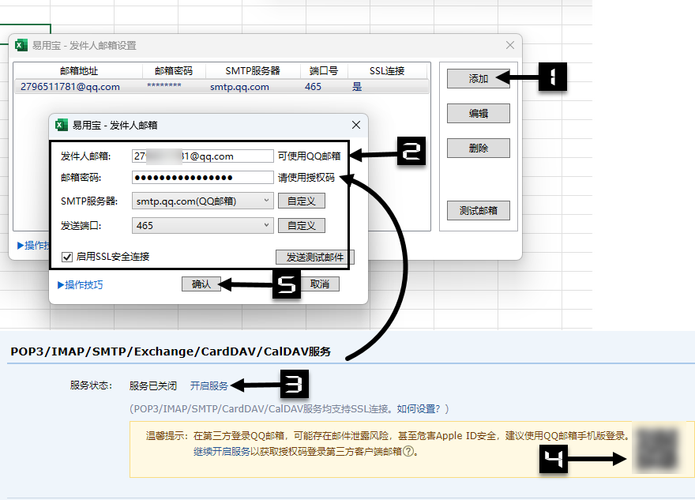Open 操作技巧 link in front dialog
This screenshot has height=500, width=695.
point(80,285)
